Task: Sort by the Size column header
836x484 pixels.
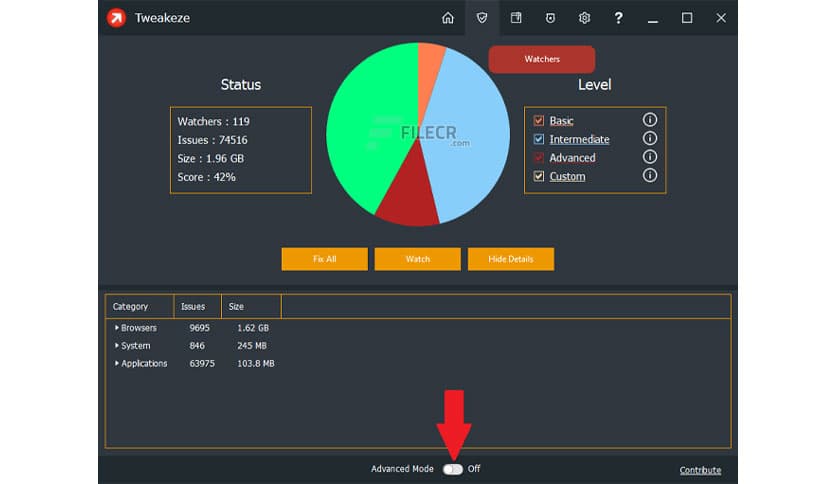Action: pos(251,306)
